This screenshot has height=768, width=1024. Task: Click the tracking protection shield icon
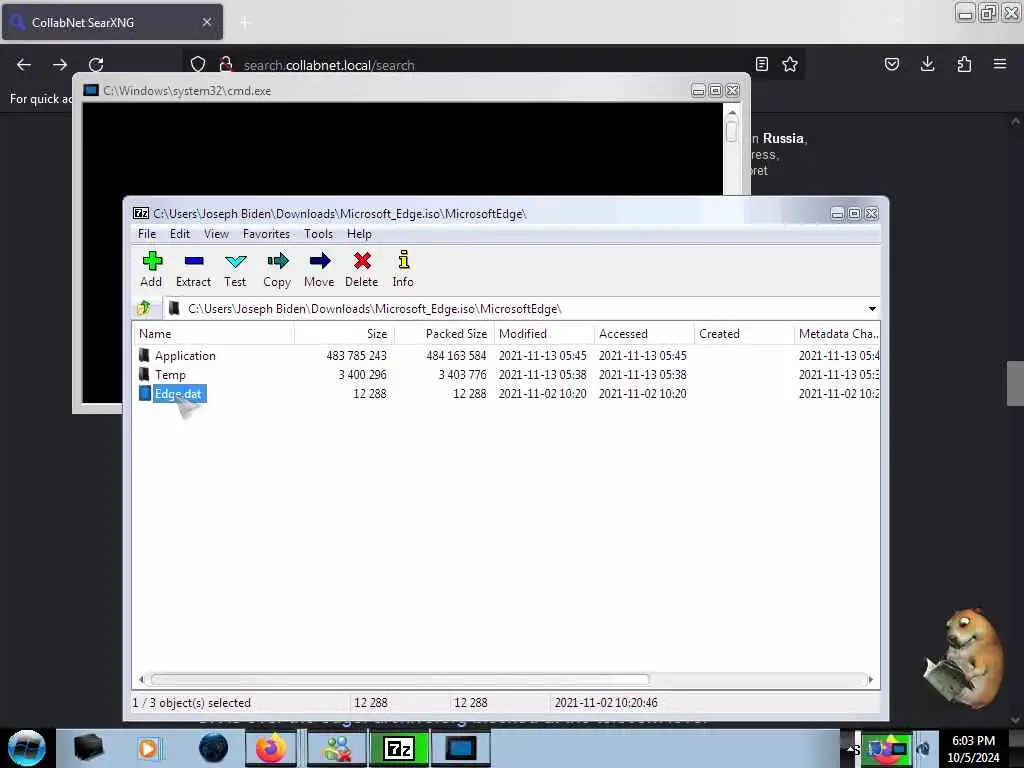[x=198, y=65]
